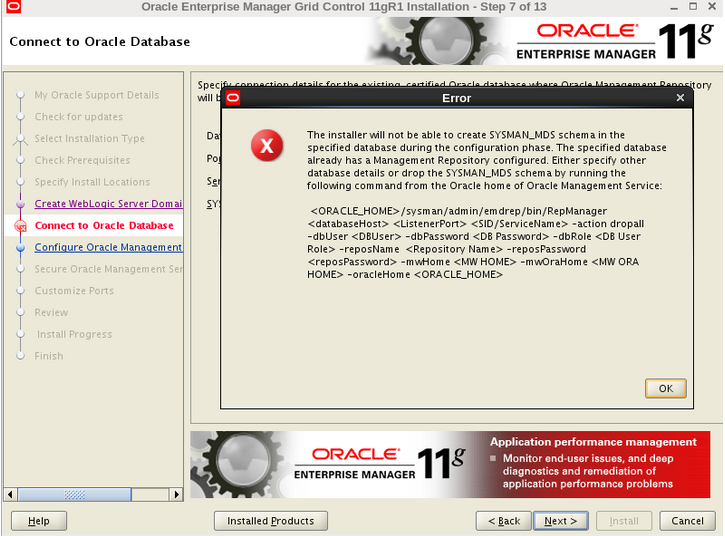Click the Connect to Oracle Database heading
The image size is (725, 536).
tap(99, 41)
